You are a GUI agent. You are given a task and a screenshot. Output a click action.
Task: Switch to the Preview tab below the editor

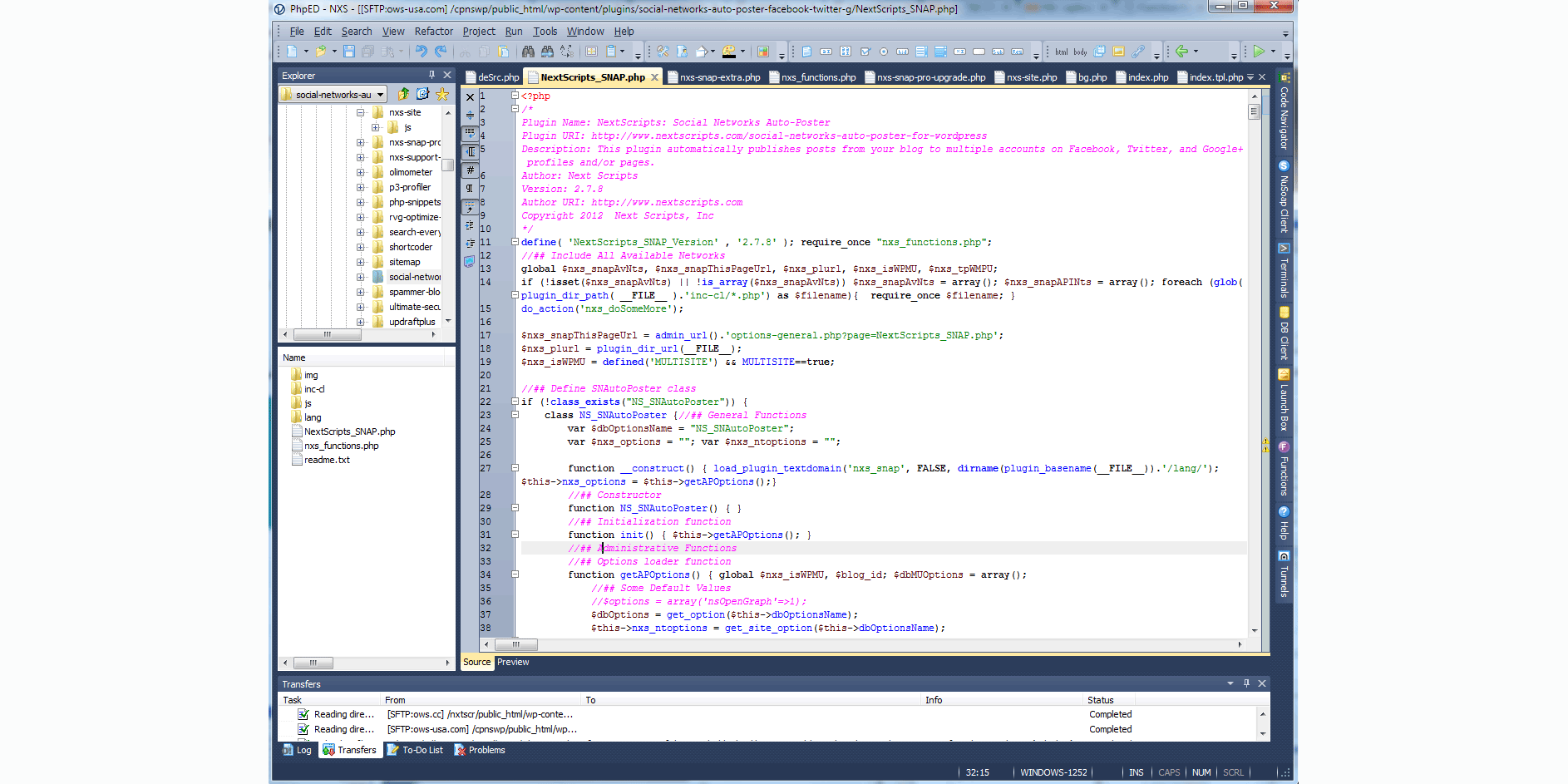pos(513,663)
